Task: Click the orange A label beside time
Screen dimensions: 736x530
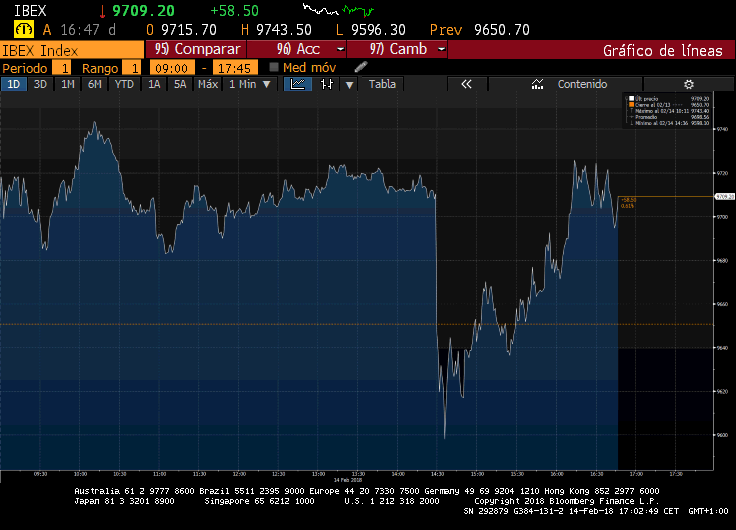Action: 46,30
